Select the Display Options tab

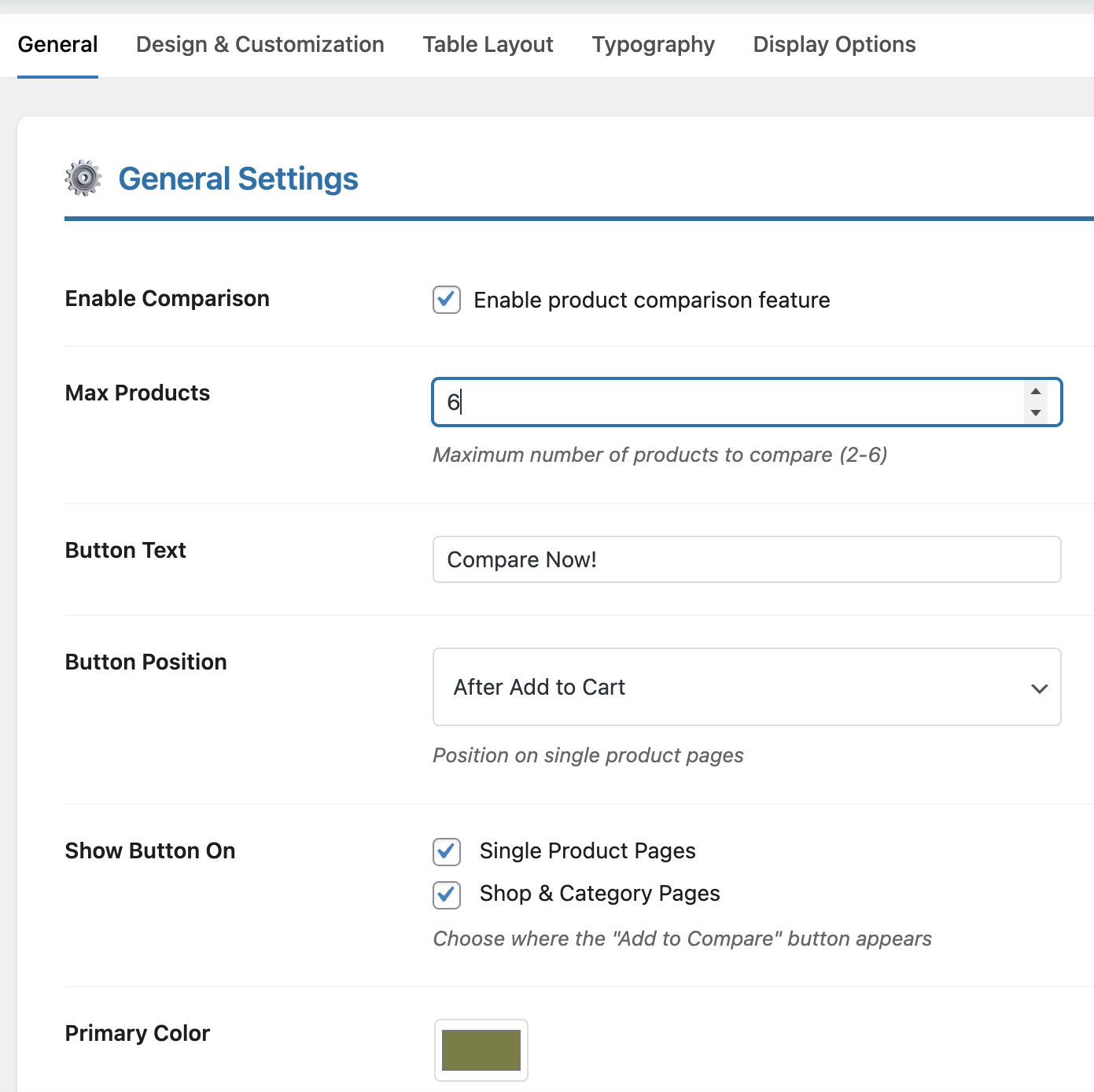pos(834,45)
